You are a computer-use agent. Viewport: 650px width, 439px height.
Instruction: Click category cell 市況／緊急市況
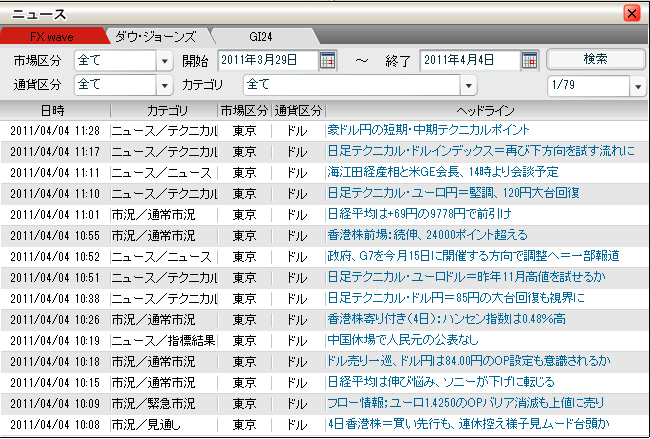[x=153, y=404]
